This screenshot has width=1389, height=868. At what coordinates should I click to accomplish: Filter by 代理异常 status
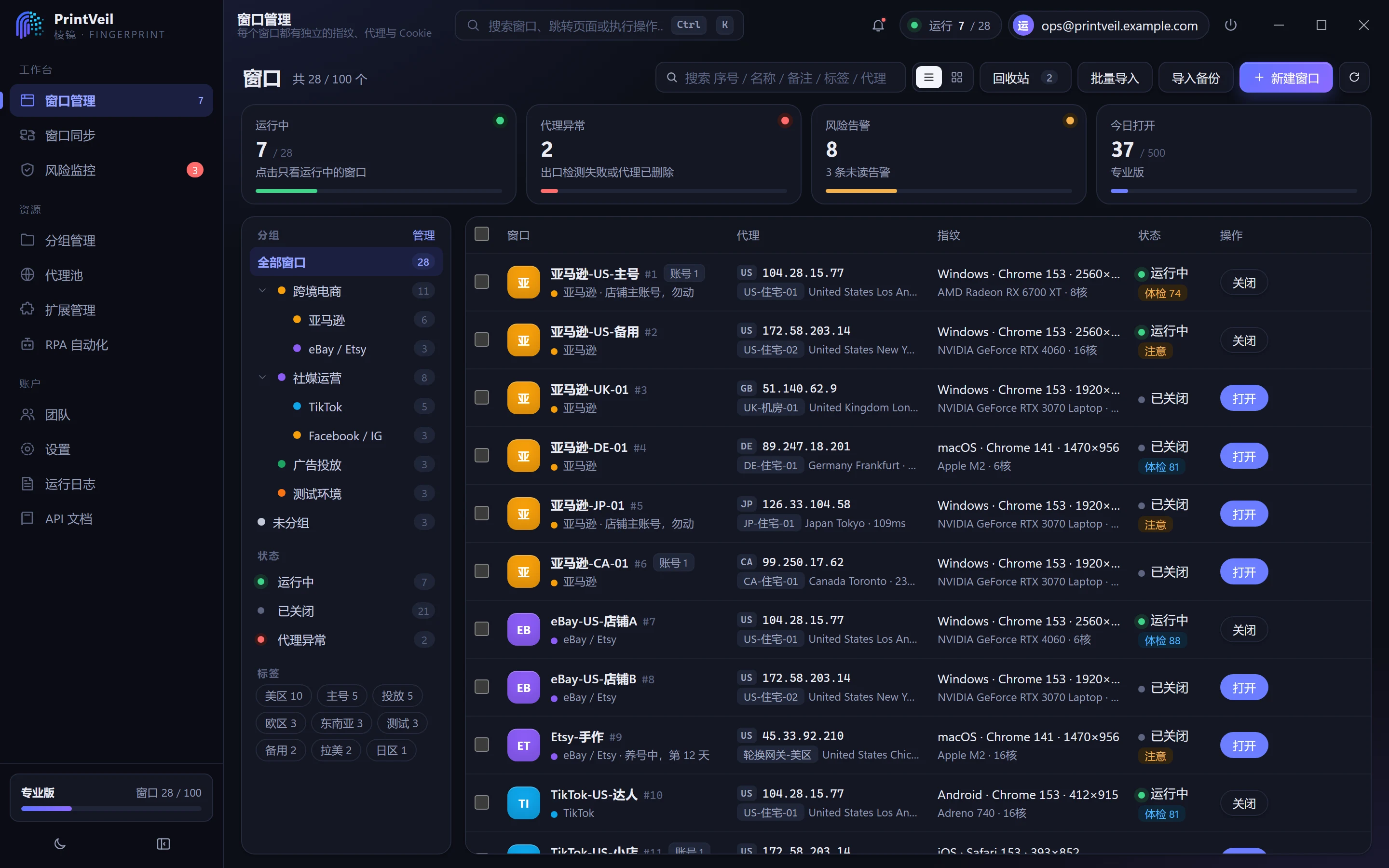(x=346, y=639)
